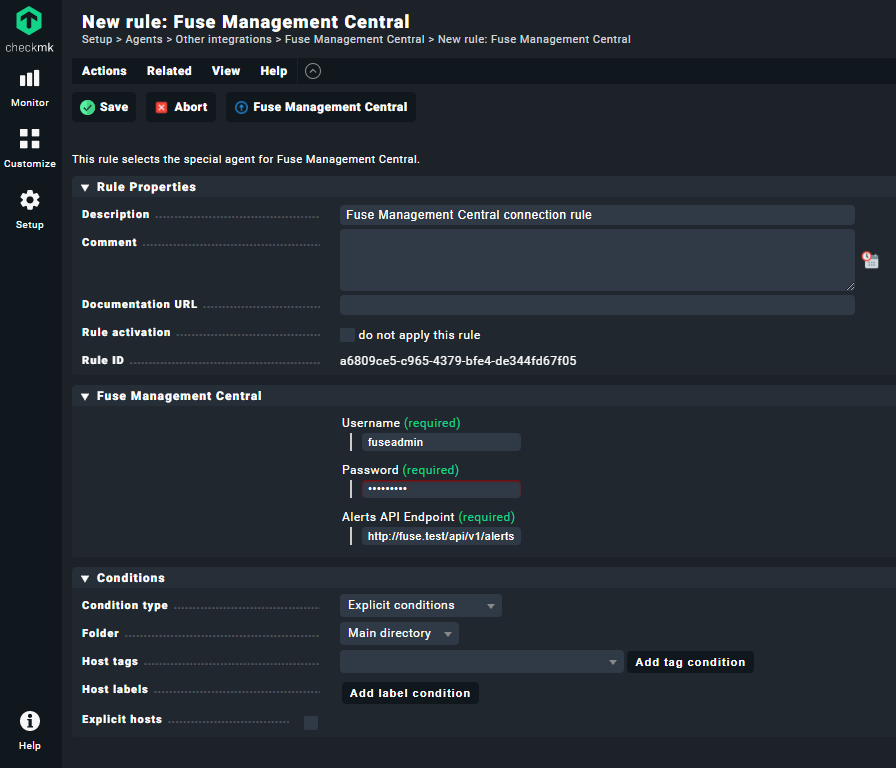Insert timestamp with the comment calendar icon
Image resolution: width=896 pixels, height=768 pixels.
coord(870,260)
